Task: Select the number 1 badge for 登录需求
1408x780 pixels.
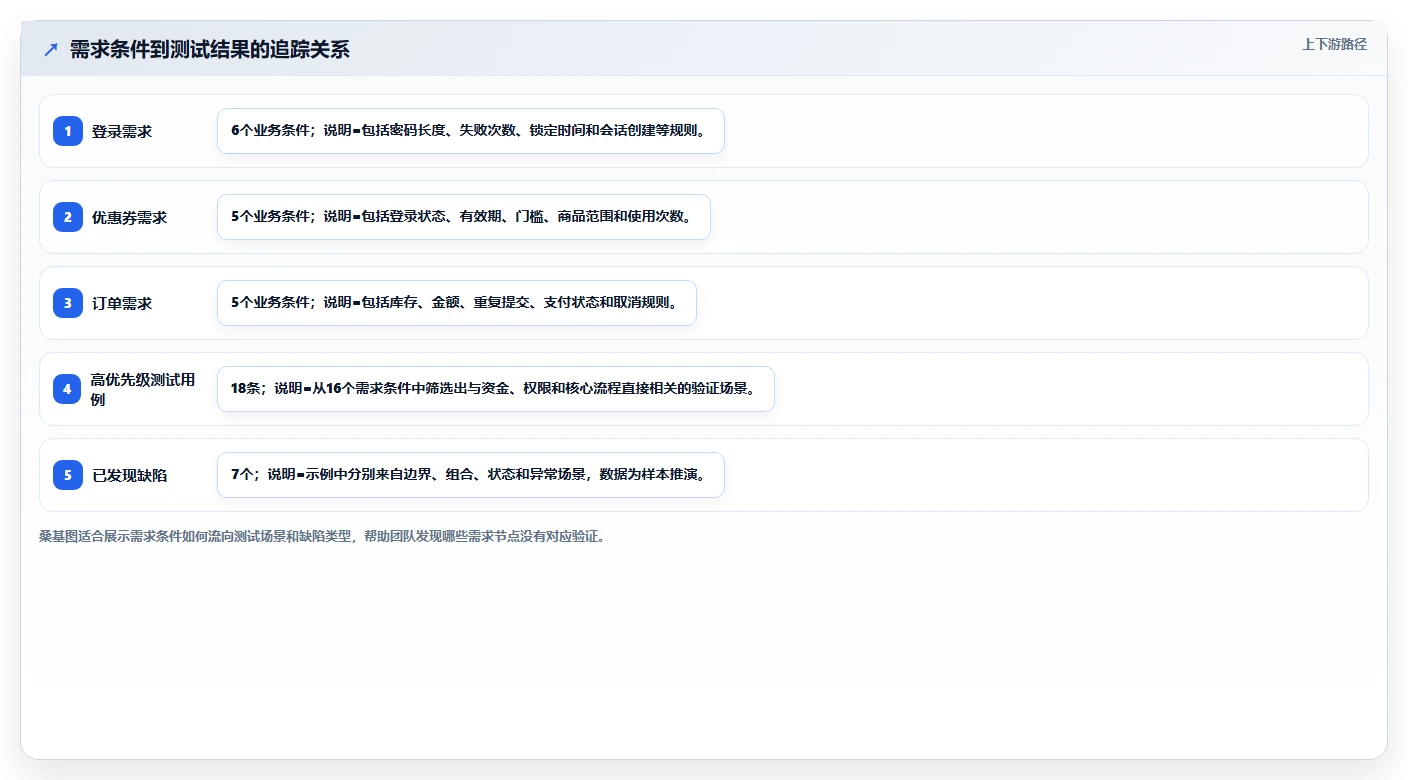Action: pyautogui.click(x=68, y=130)
